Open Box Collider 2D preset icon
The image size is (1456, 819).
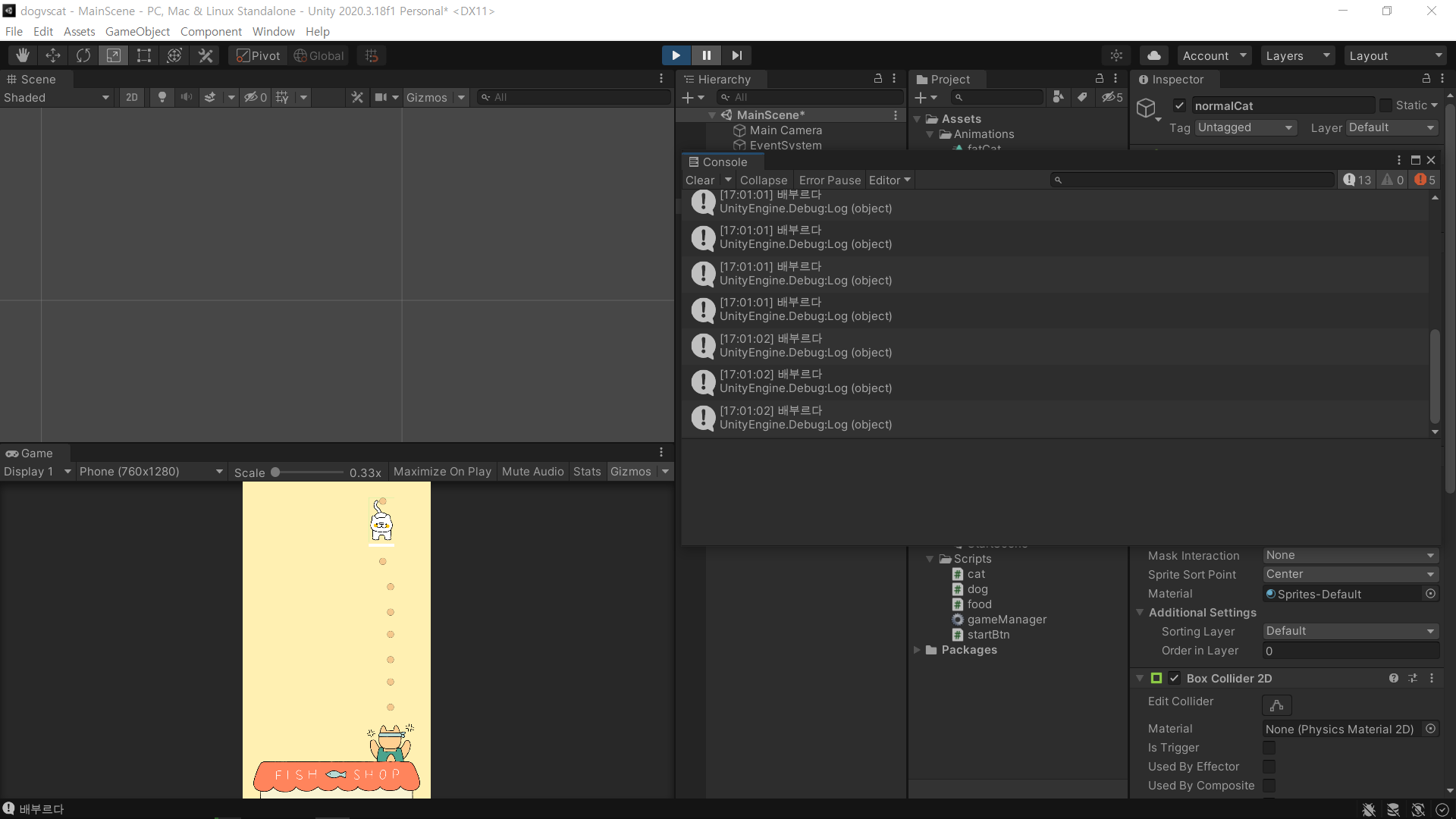pyautogui.click(x=1413, y=678)
